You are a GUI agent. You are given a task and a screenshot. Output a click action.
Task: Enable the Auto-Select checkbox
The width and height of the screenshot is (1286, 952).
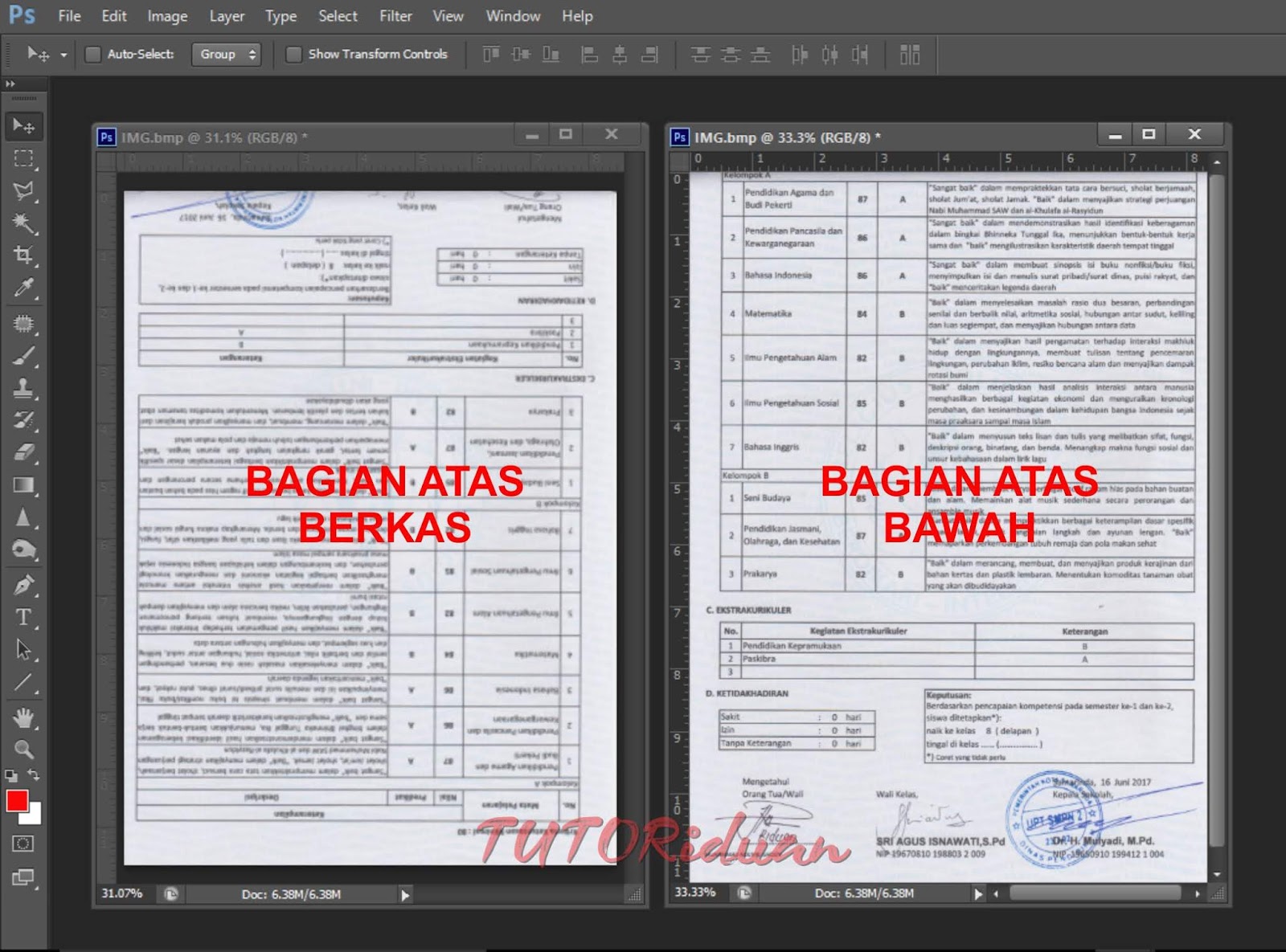point(92,55)
